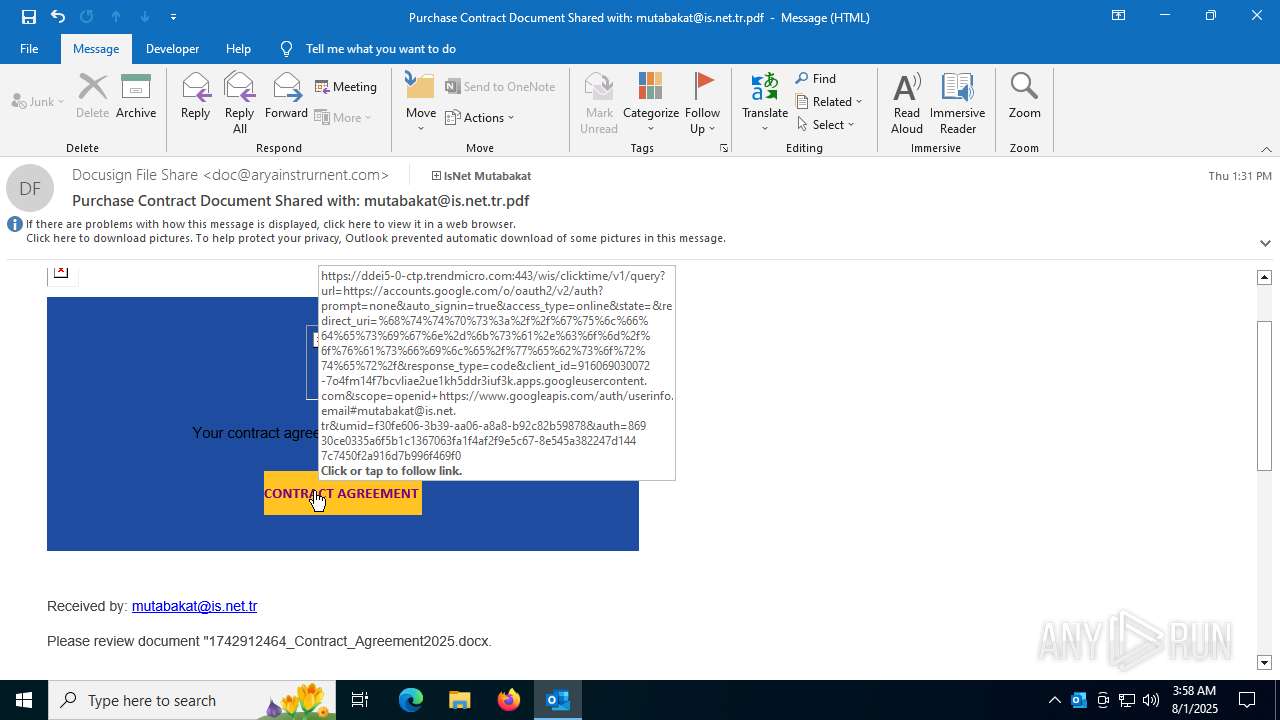Open the Zoom magnifier
Image resolution: width=1280 pixels, height=720 pixels.
[1024, 97]
